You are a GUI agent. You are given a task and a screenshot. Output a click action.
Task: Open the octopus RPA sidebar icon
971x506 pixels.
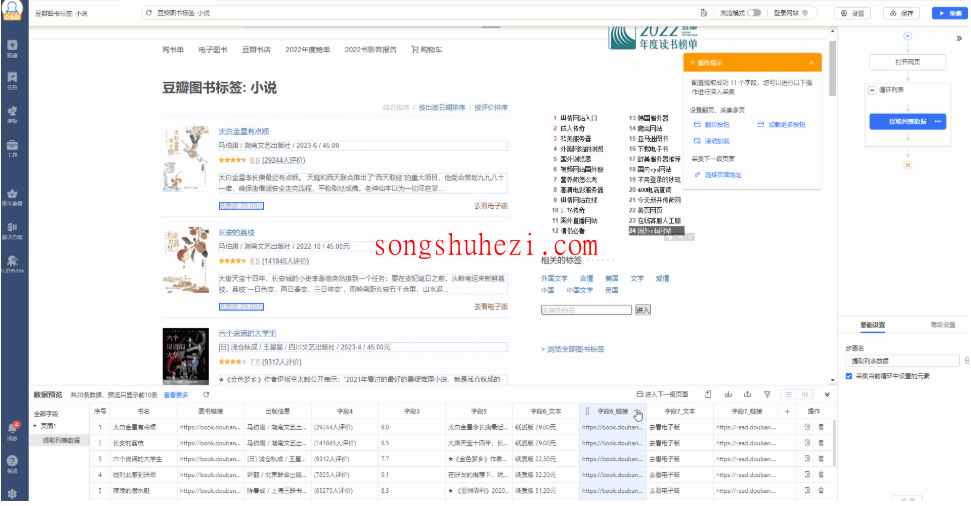click(12, 264)
